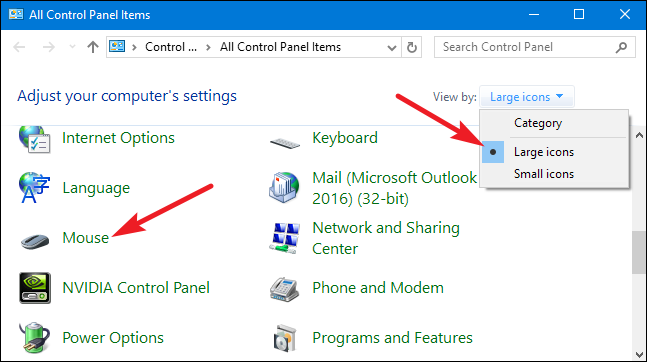
Task: Open the Mouse settings link
Action: click(85, 238)
